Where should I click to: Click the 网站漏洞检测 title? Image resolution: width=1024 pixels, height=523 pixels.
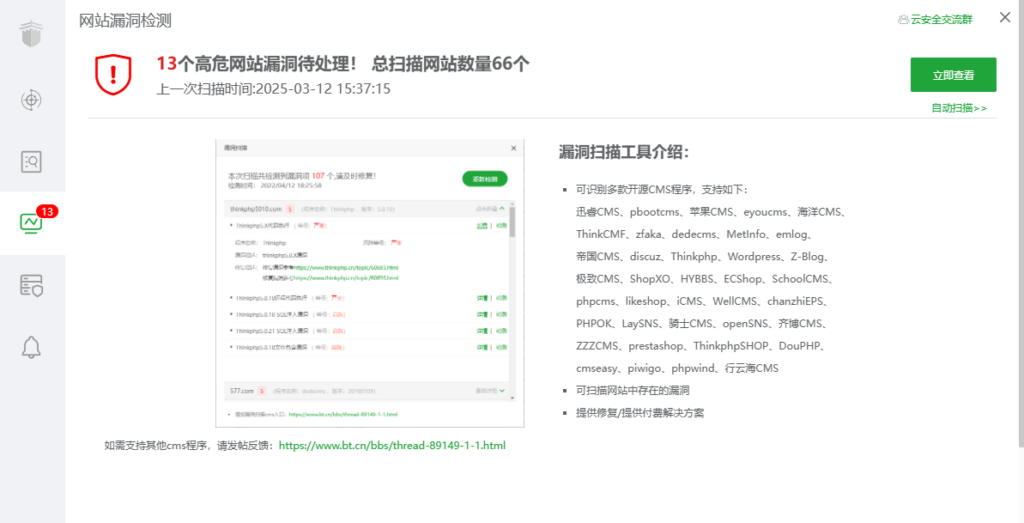(x=125, y=21)
